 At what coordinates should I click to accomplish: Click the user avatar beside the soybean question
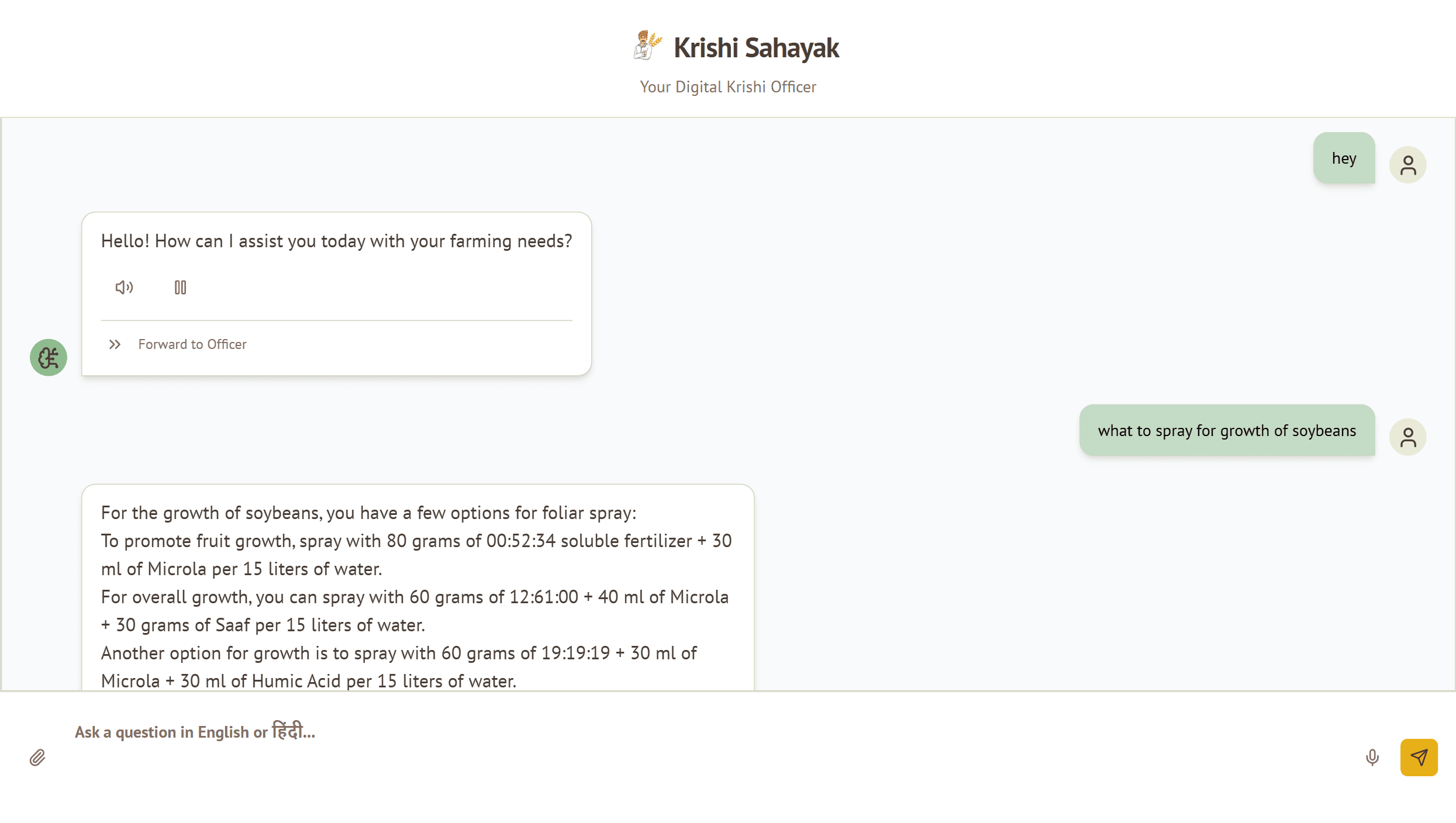click(1408, 436)
